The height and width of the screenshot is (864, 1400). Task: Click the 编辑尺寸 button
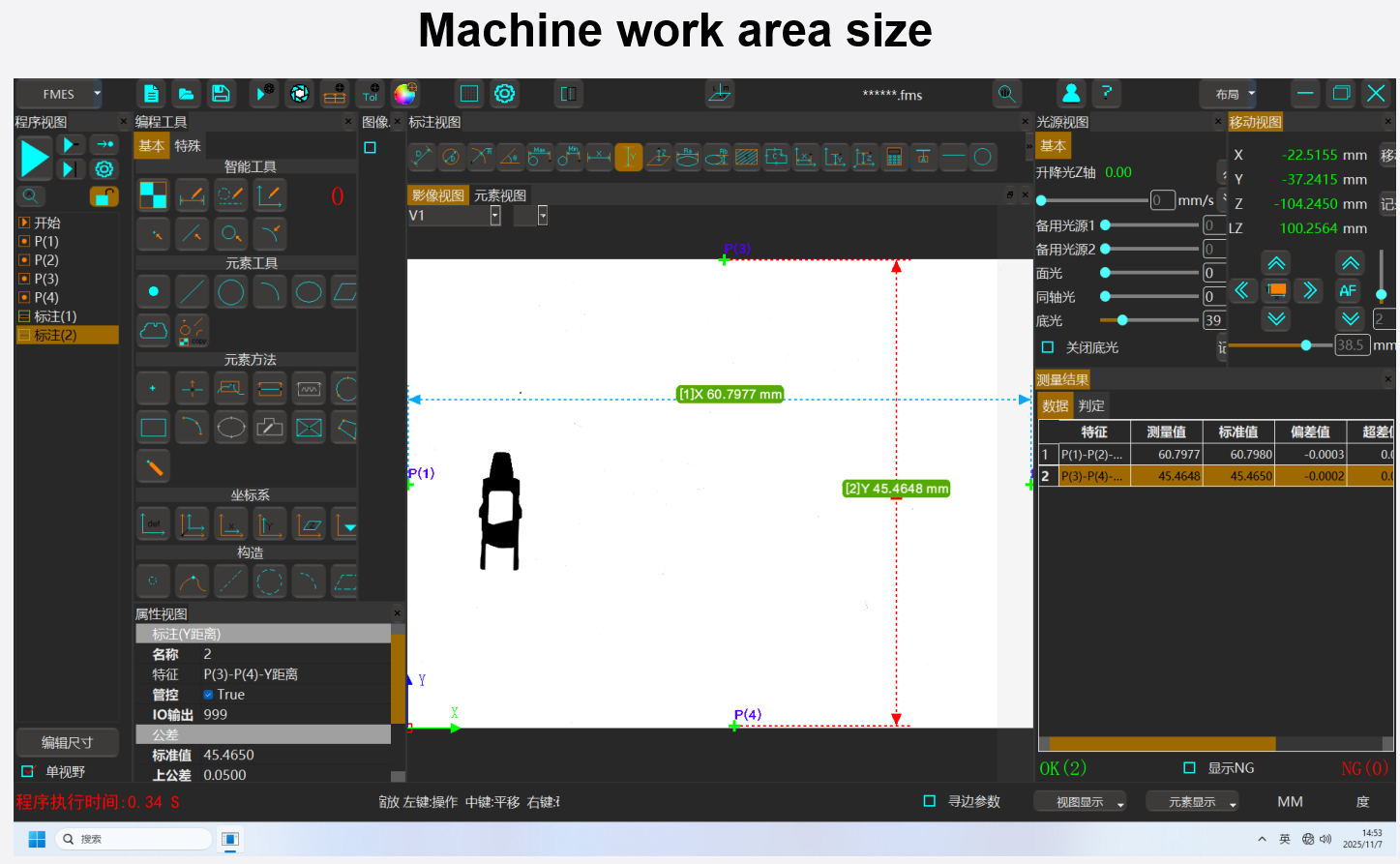[68, 743]
